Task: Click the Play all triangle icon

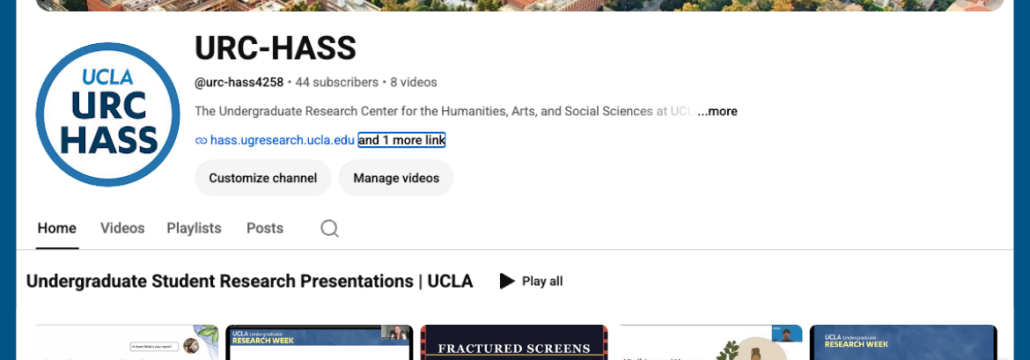Action: pos(506,281)
